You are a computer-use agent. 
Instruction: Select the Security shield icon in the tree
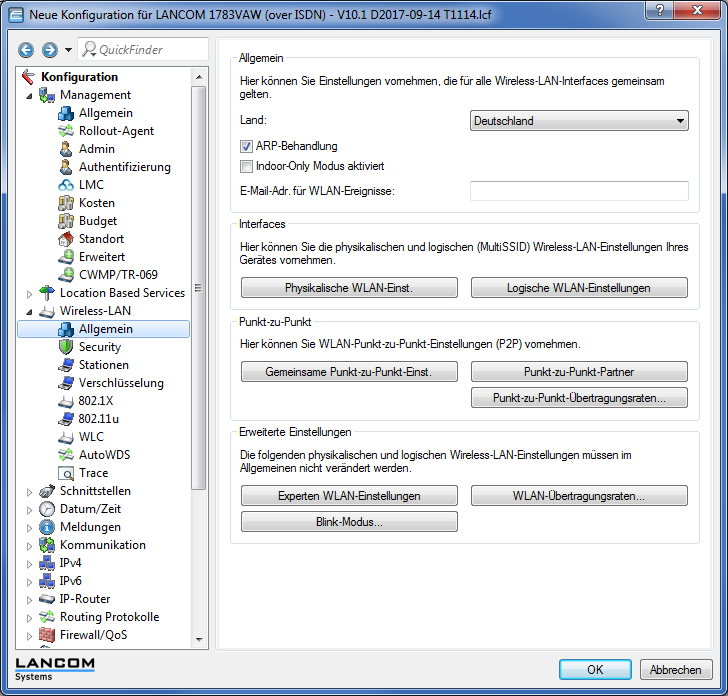click(66, 347)
